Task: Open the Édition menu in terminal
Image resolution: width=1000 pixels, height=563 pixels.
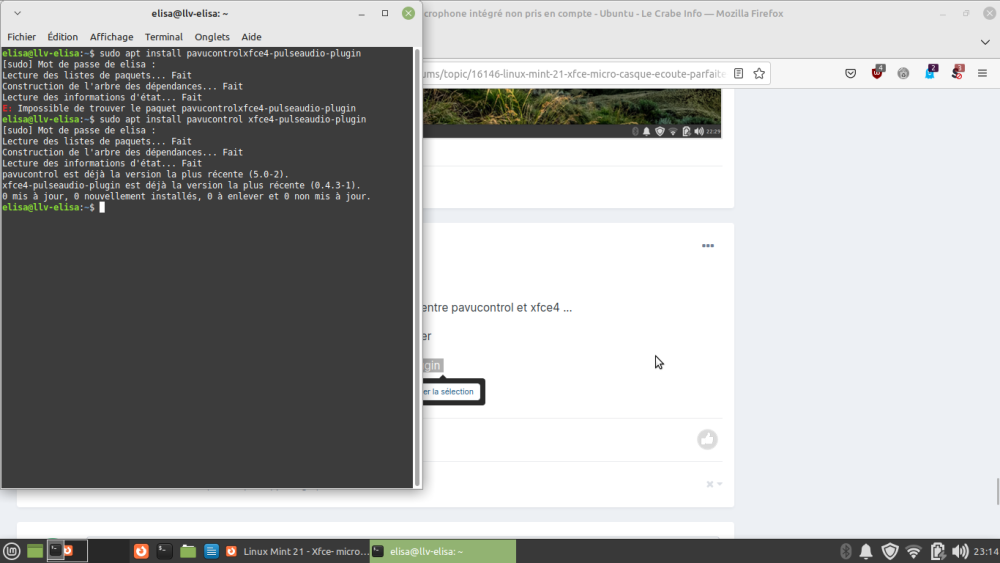Action: tap(62, 37)
